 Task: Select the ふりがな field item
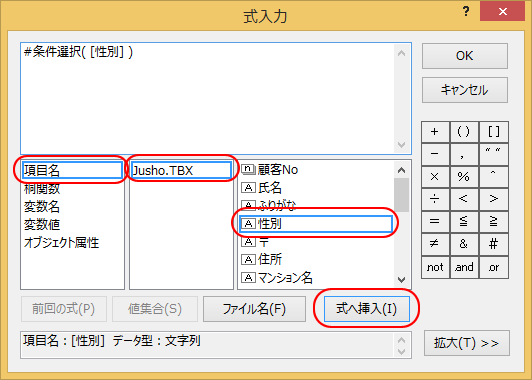coord(316,206)
